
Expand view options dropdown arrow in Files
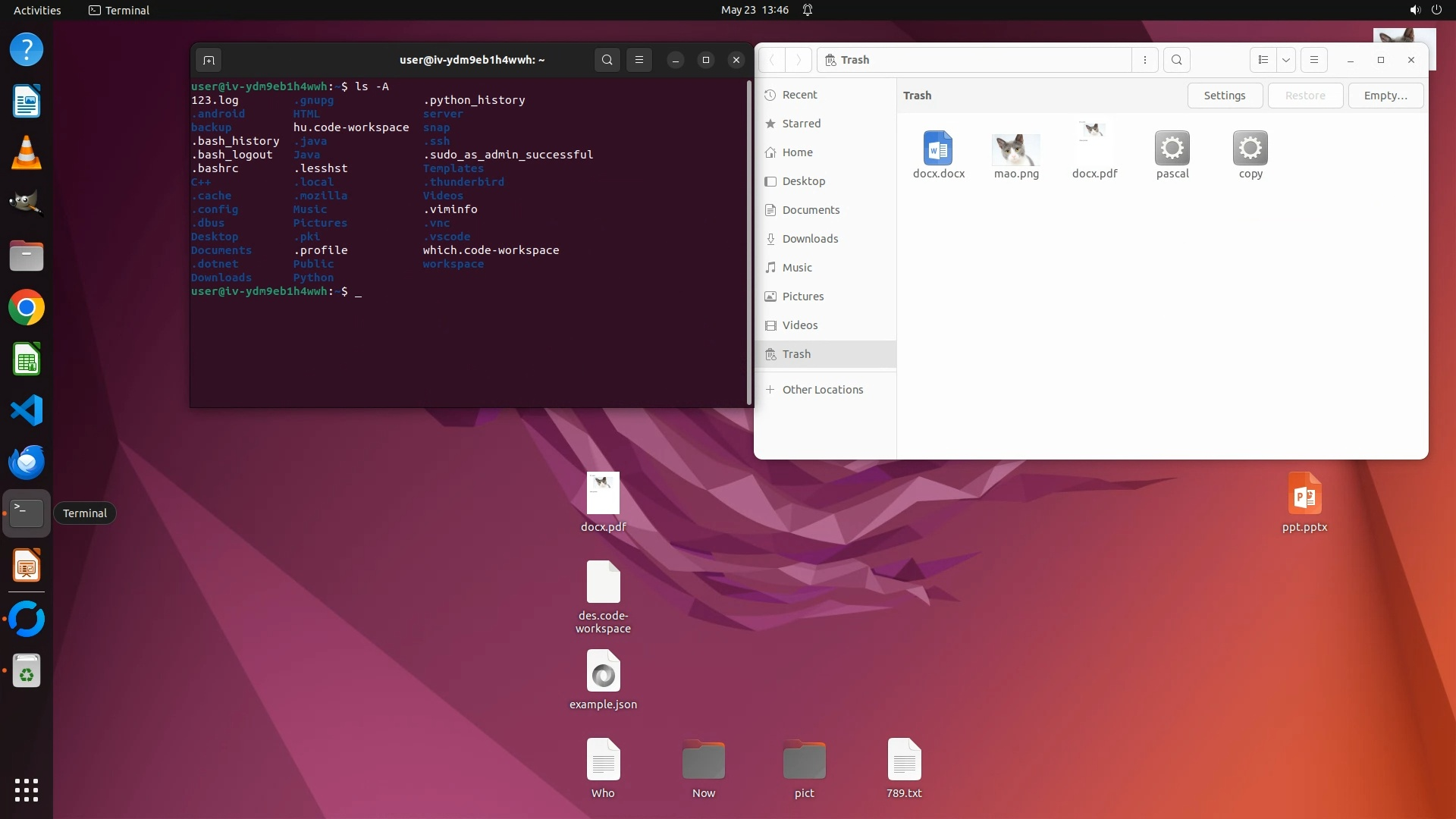point(1286,60)
